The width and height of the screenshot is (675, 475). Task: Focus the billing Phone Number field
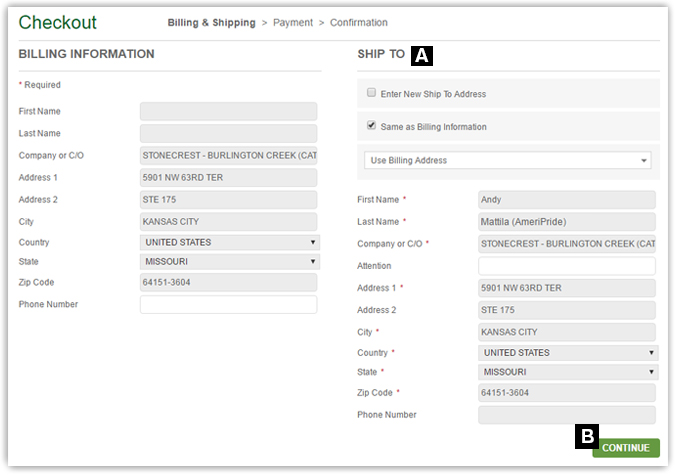click(228, 305)
